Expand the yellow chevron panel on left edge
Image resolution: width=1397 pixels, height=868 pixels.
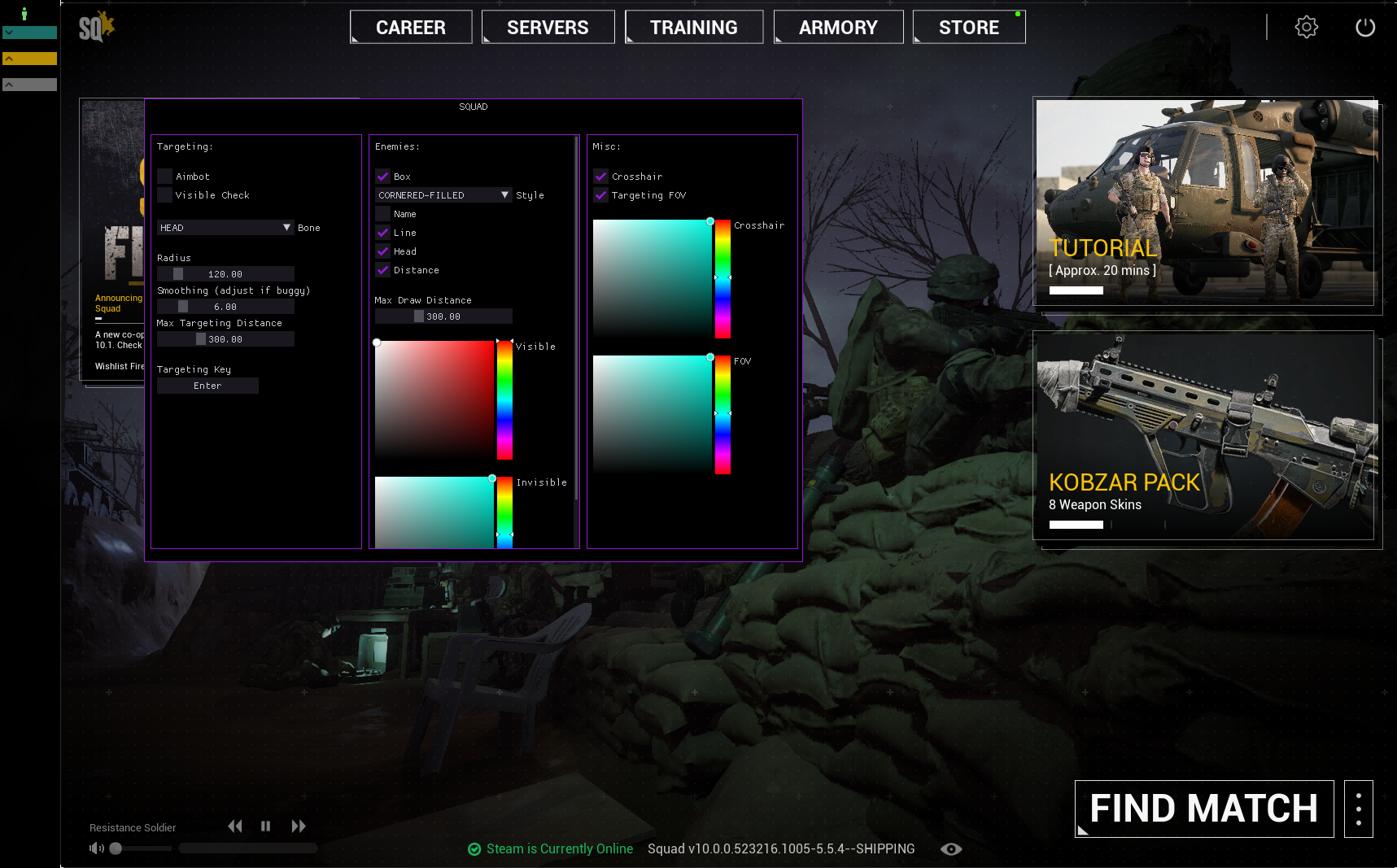29,59
